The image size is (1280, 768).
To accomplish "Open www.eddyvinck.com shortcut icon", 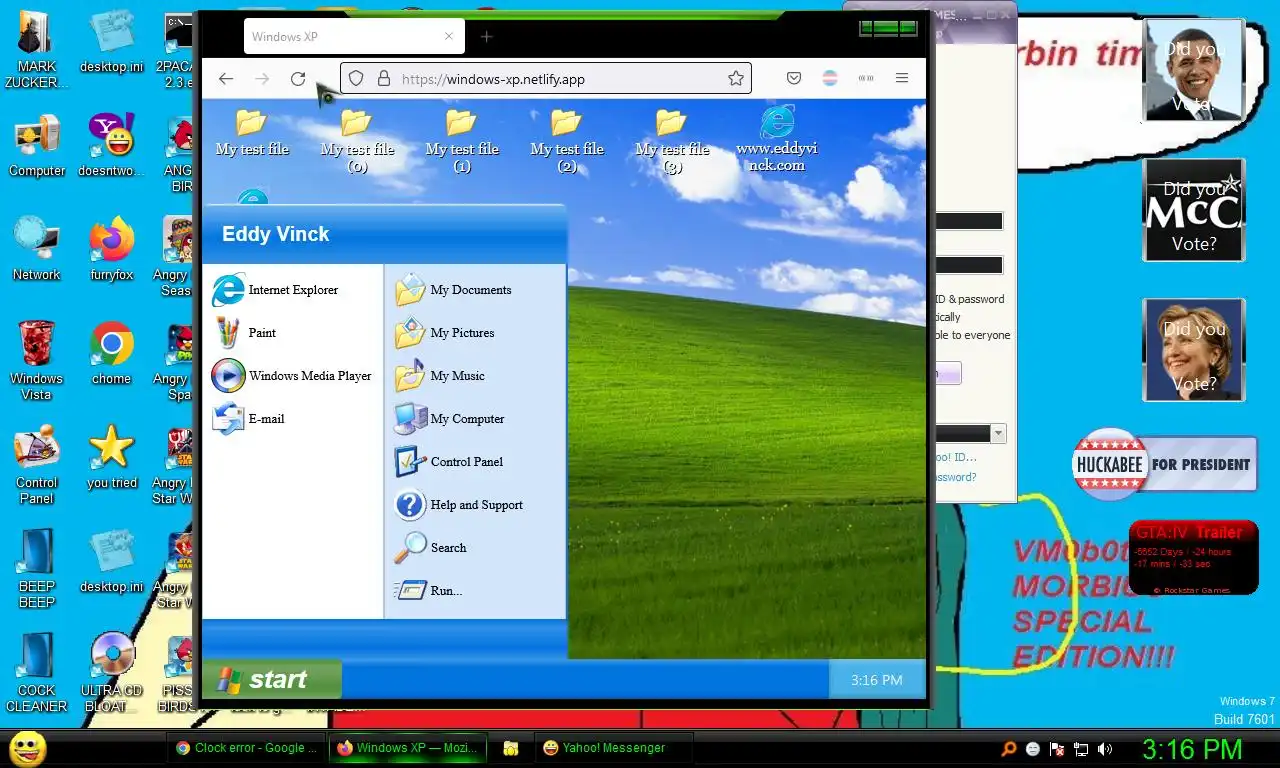I will pyautogui.click(x=777, y=138).
